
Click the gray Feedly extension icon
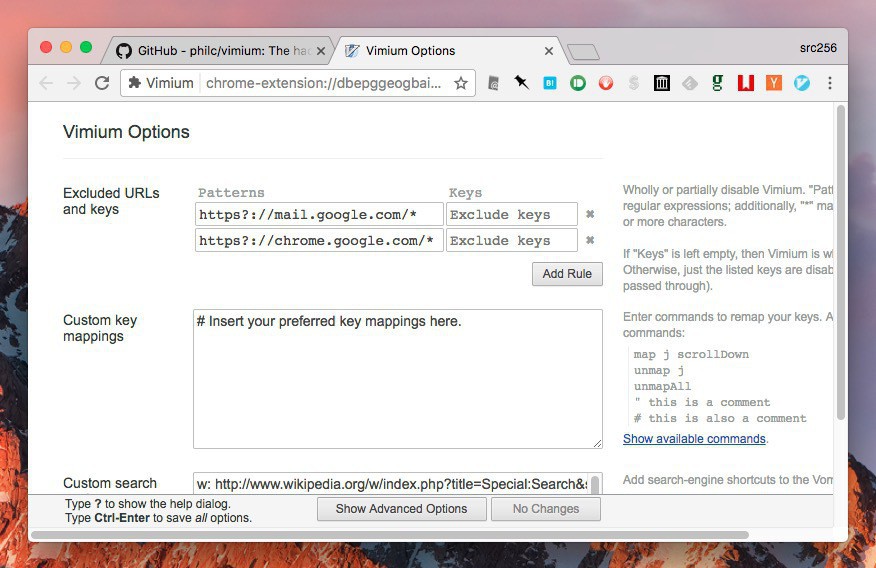[x=689, y=83]
